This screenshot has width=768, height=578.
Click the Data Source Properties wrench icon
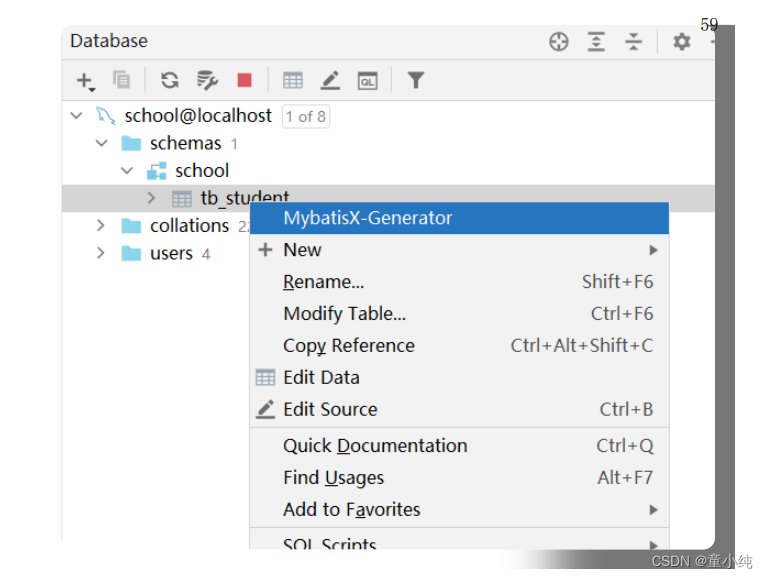(x=207, y=80)
